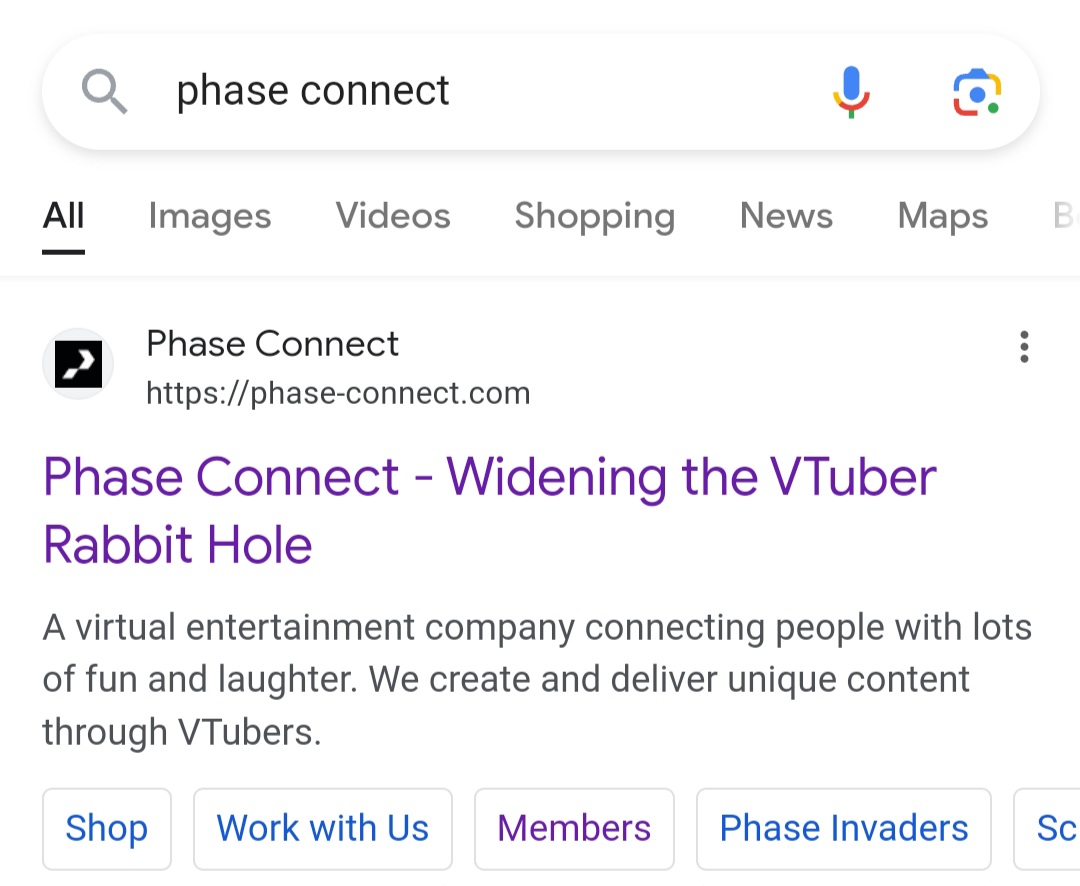Viewport: 1080px width, 886px height.
Task: Open the Shopping results tab
Action: pos(595,216)
